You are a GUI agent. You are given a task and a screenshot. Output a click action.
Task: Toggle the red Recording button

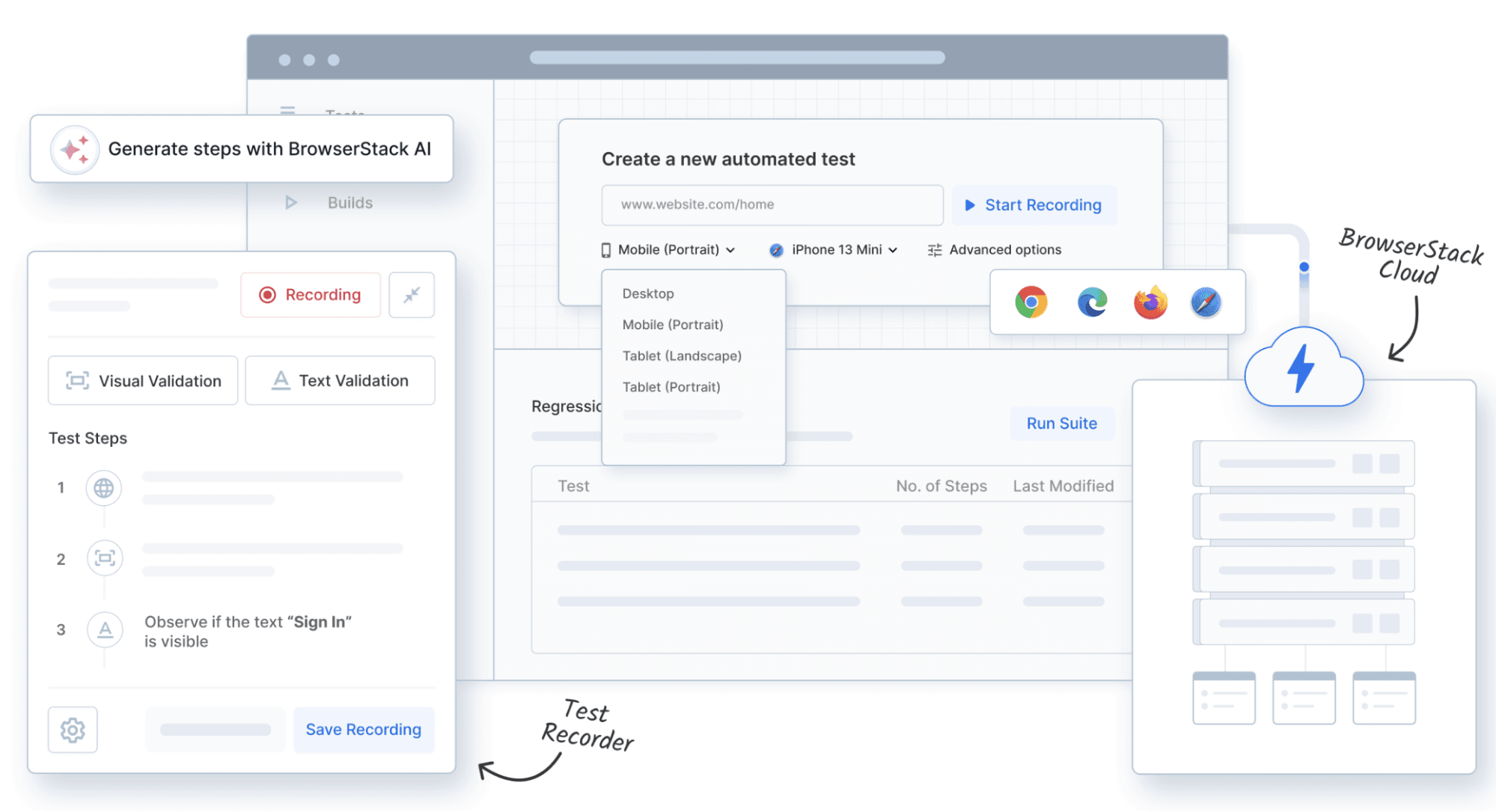click(x=311, y=295)
